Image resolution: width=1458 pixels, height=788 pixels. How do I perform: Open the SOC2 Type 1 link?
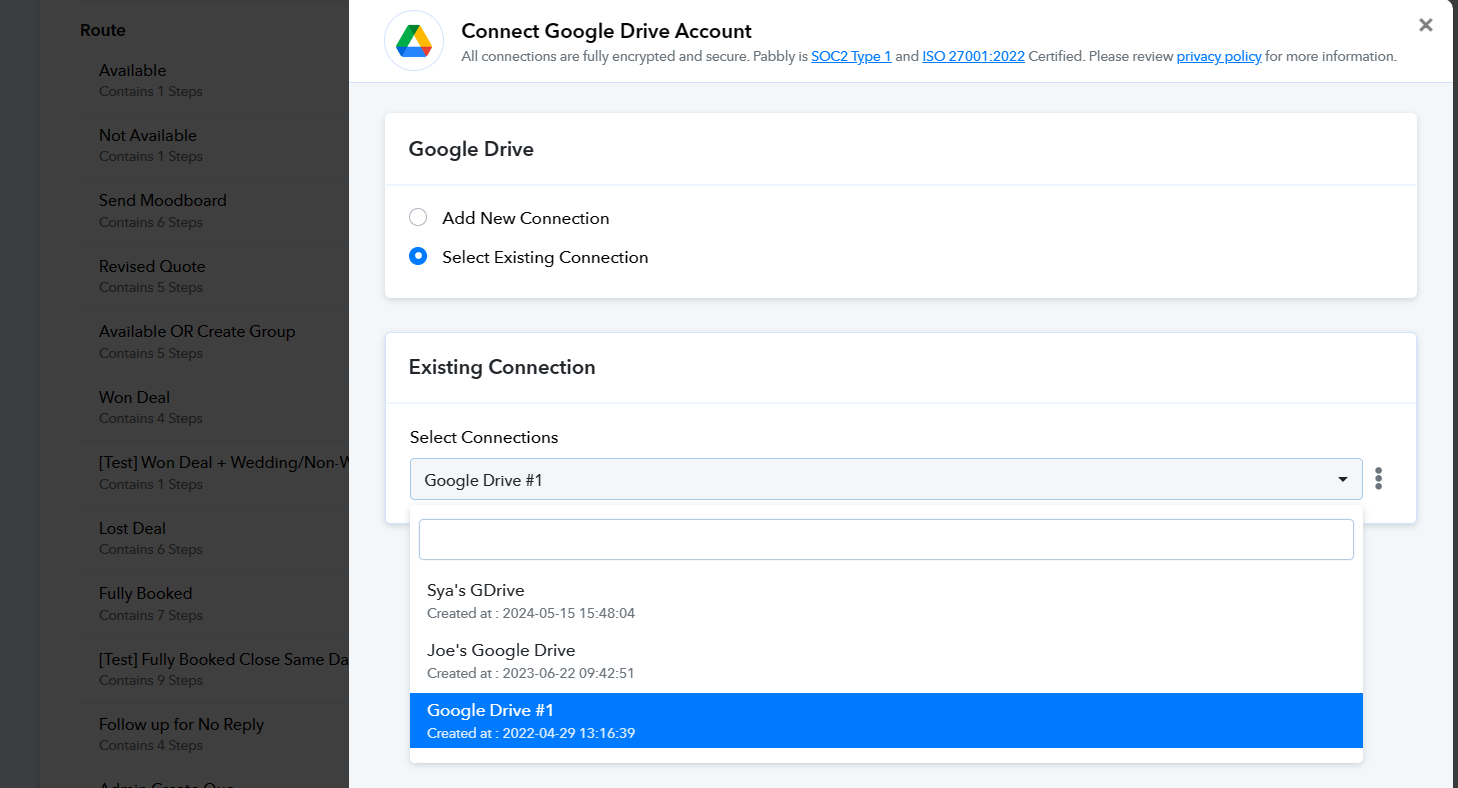click(850, 57)
